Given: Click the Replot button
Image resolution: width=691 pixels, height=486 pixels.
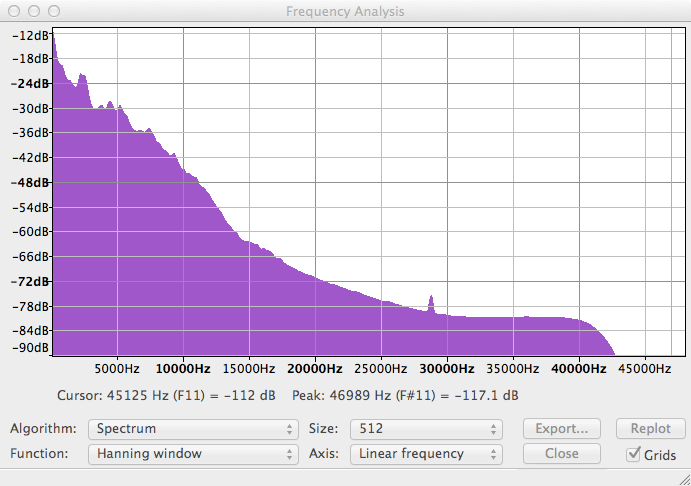Looking at the screenshot, I should pos(650,429).
